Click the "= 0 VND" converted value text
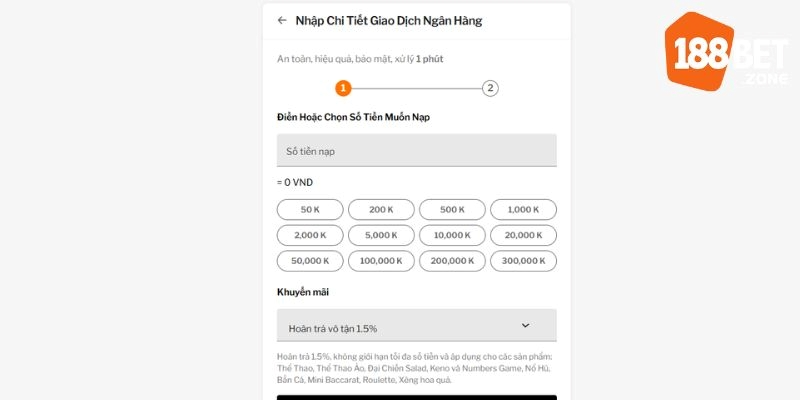 295,183
